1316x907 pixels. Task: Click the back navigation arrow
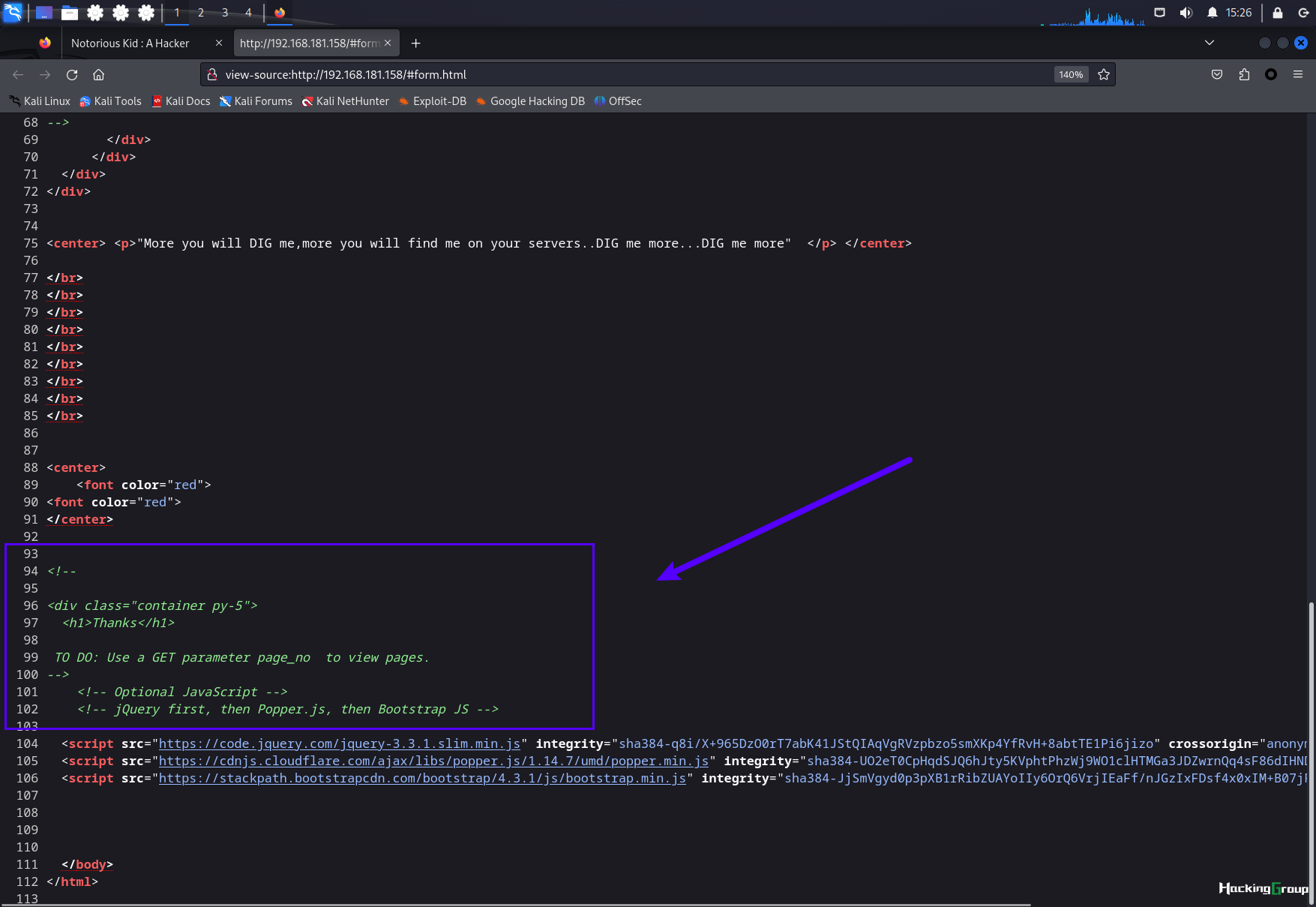tap(18, 74)
